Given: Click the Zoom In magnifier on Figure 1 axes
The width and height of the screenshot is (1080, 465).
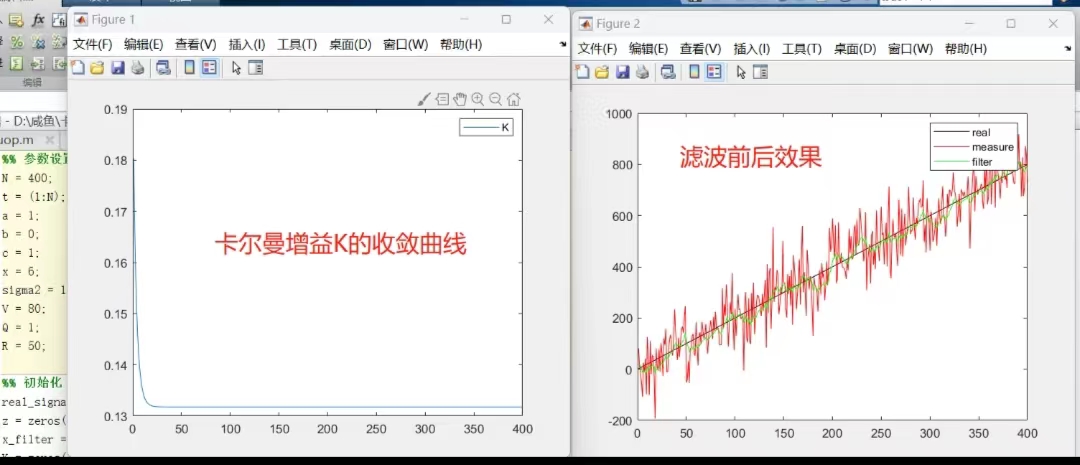Looking at the screenshot, I should point(478,98).
